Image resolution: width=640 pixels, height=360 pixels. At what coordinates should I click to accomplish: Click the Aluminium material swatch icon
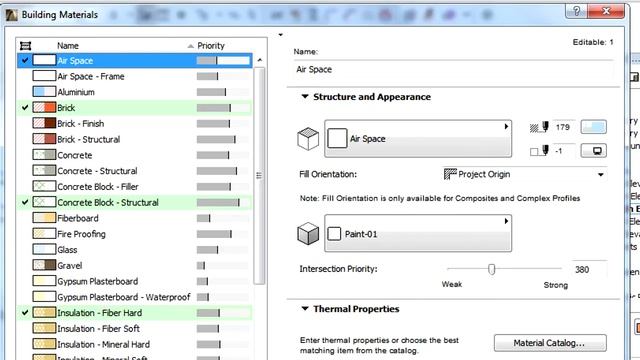coord(44,92)
